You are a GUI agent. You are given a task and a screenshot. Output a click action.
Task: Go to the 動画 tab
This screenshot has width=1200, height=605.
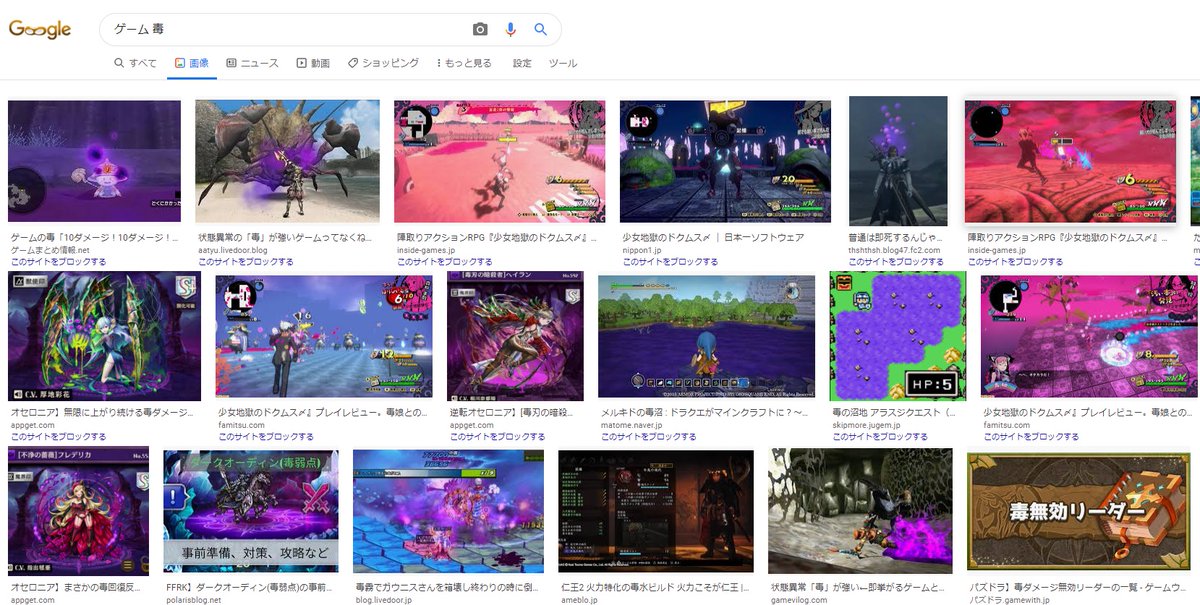(313, 63)
